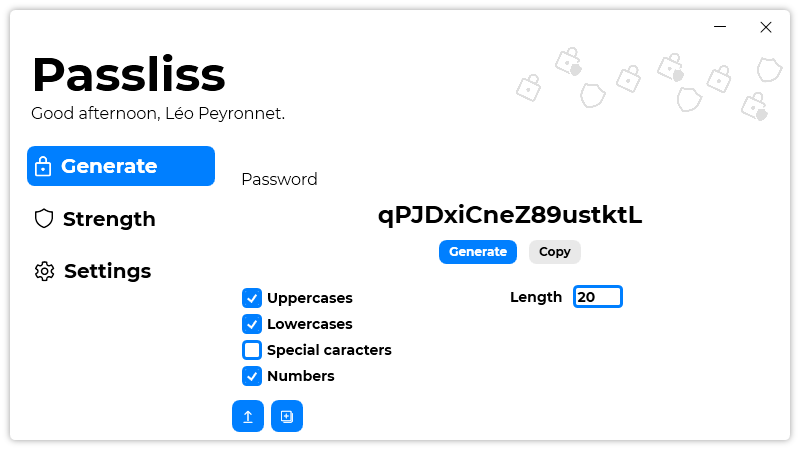
Task: Uncheck the Numbers checkbox
Action: tap(252, 376)
